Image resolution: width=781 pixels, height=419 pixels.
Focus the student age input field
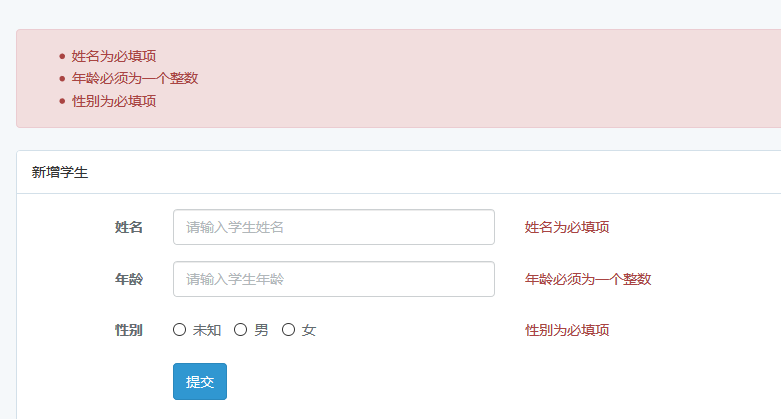coord(333,279)
